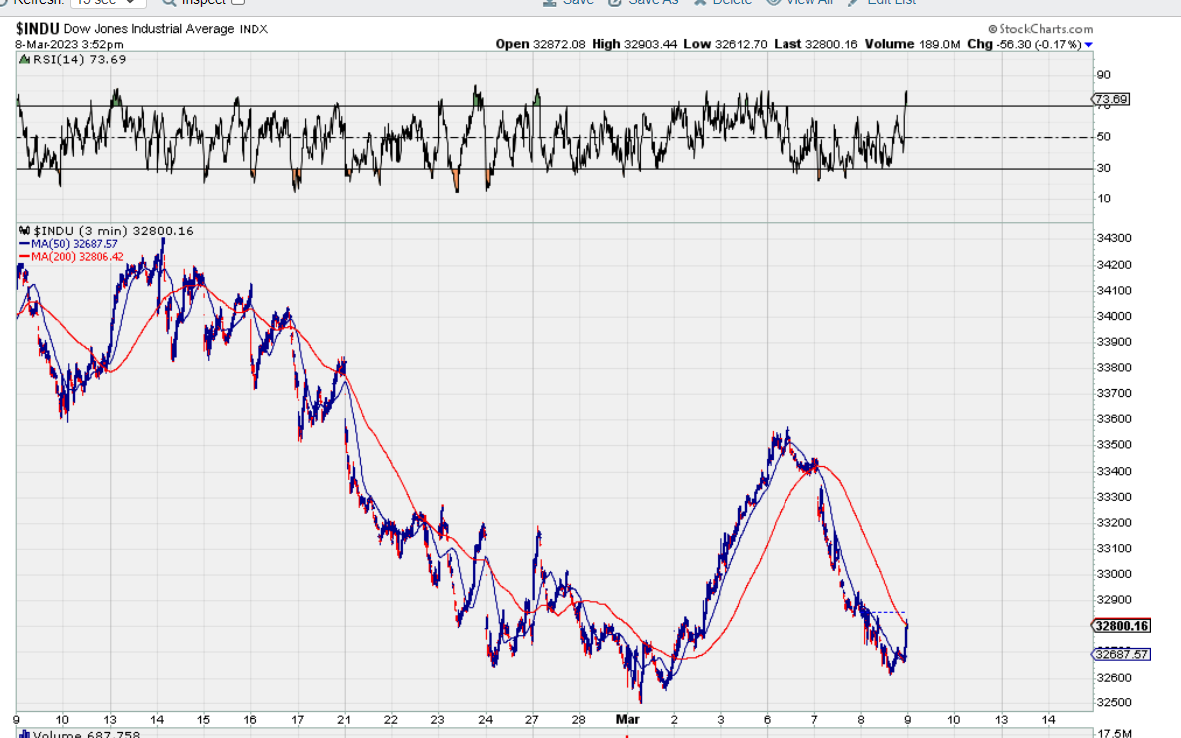
Task: Click the View All eye icon
Action: [x=773, y=2]
